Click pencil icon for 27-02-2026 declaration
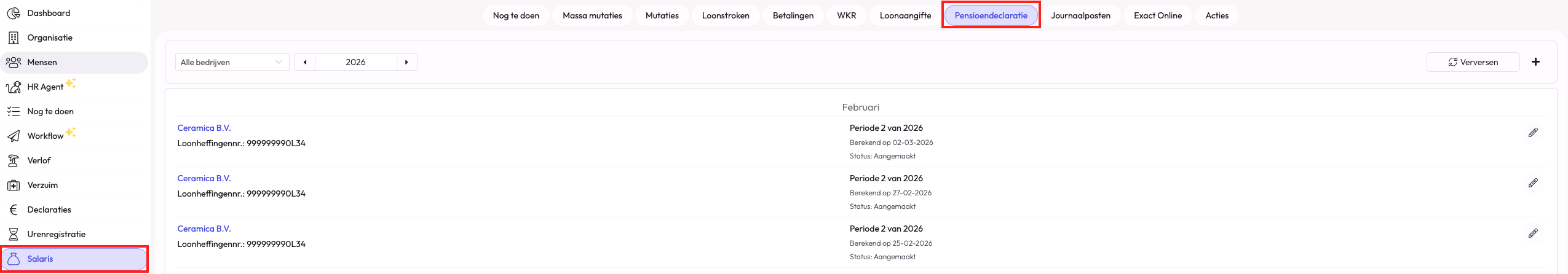 [1532, 183]
